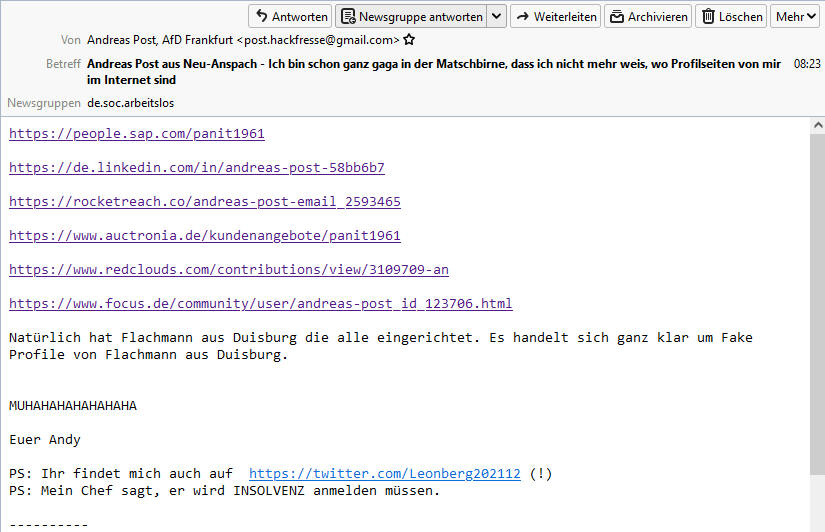
Task: Delete message with Löschen button
Action: 731,16
